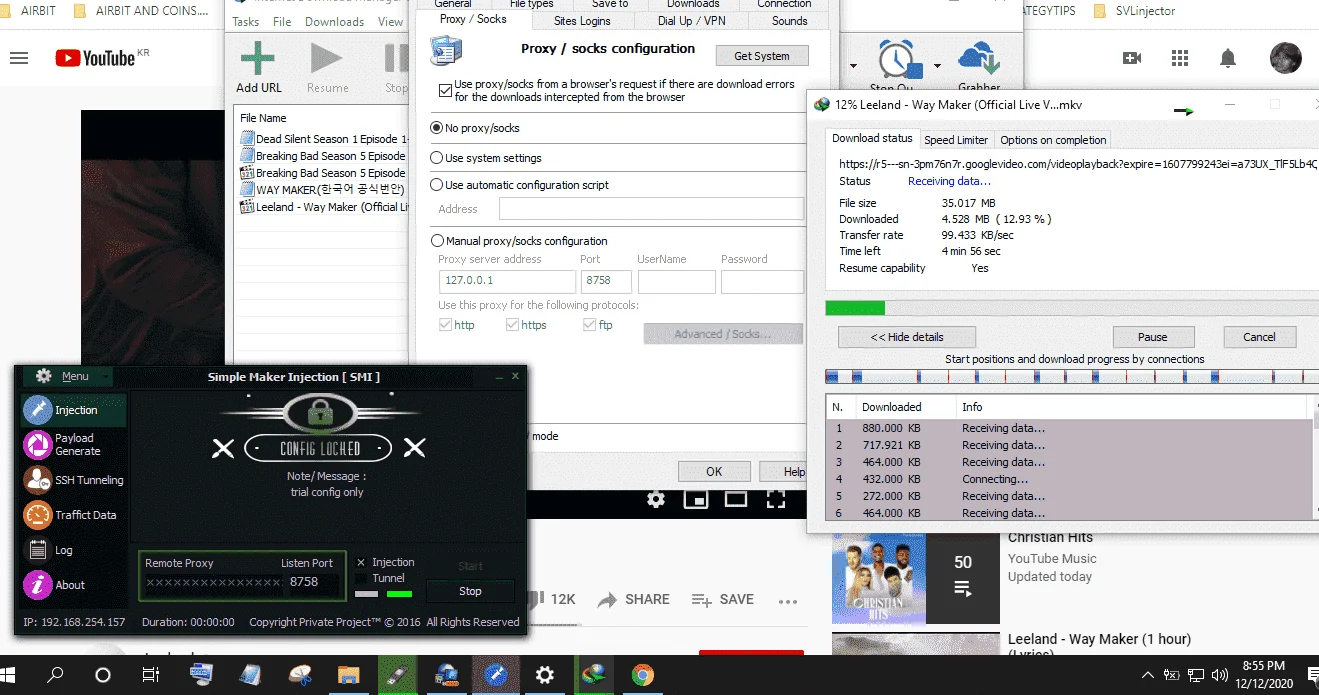This screenshot has height=695, width=1319.
Task: Click the YouTube create video camera icon
Action: (x=1132, y=58)
